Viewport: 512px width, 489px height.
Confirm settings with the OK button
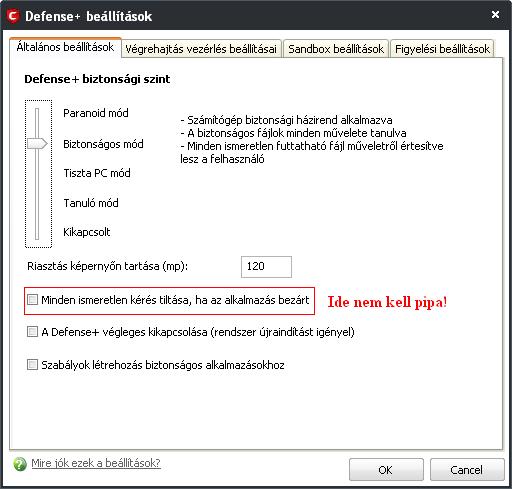(386, 470)
